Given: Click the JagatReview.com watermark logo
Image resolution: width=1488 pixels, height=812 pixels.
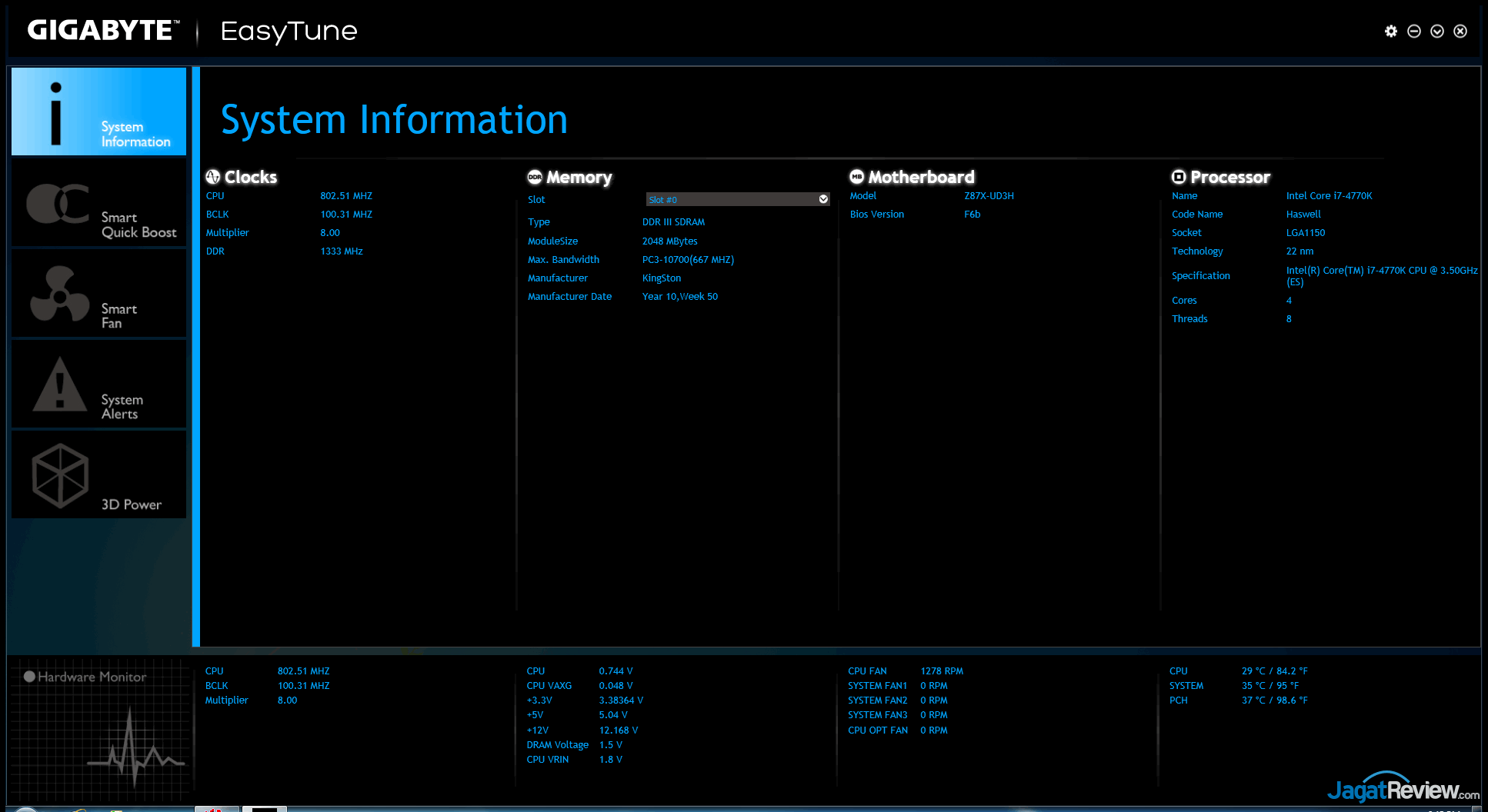Looking at the screenshot, I should pos(1402,789).
